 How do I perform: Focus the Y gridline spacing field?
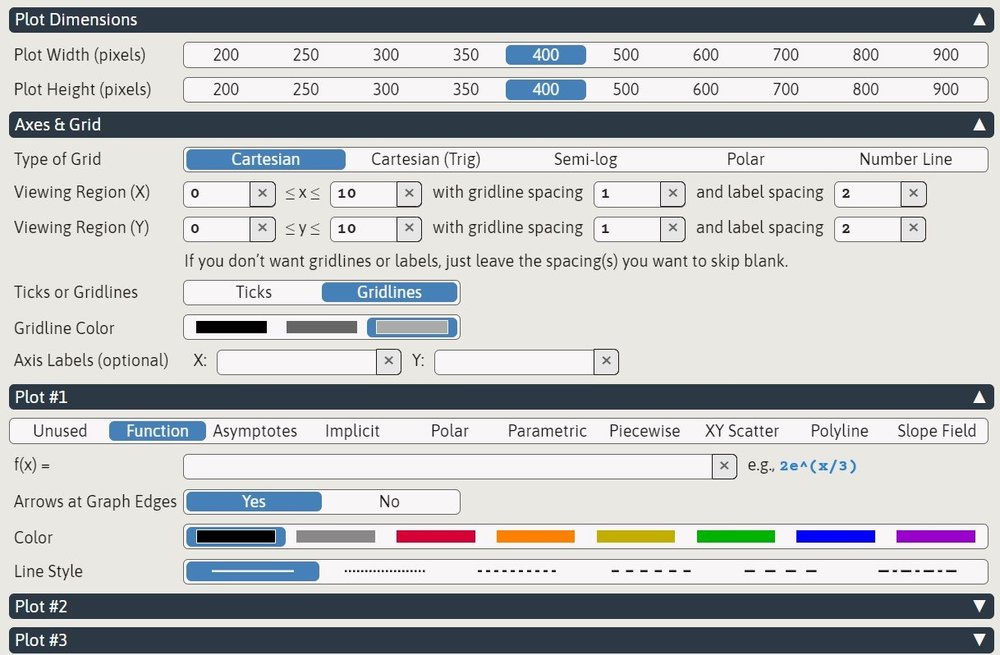coord(627,229)
